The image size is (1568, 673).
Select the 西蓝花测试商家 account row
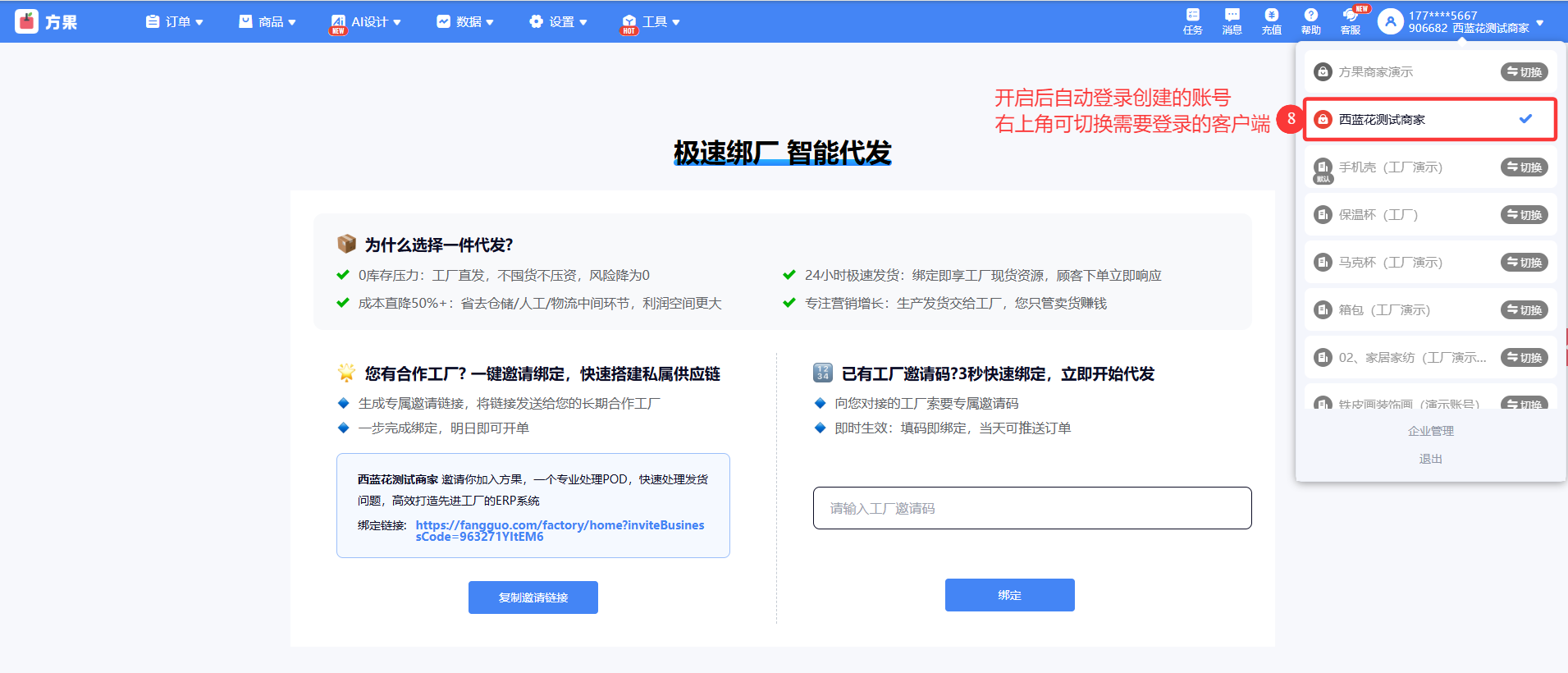(1430, 120)
